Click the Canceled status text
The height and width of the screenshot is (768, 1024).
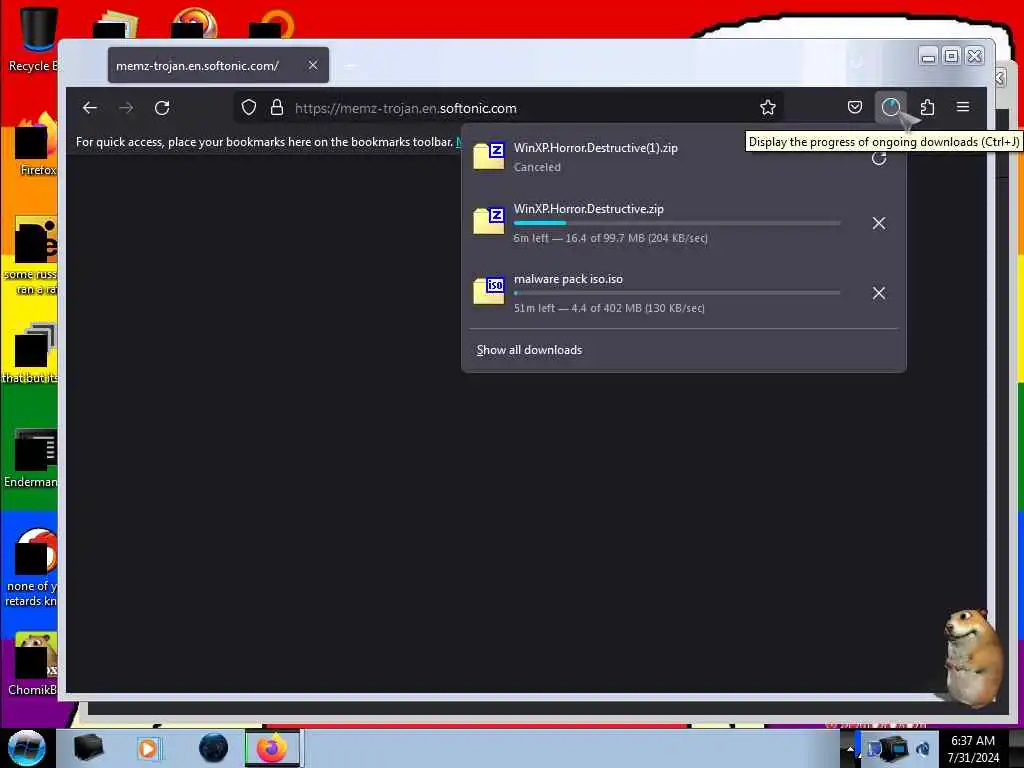coord(537,167)
